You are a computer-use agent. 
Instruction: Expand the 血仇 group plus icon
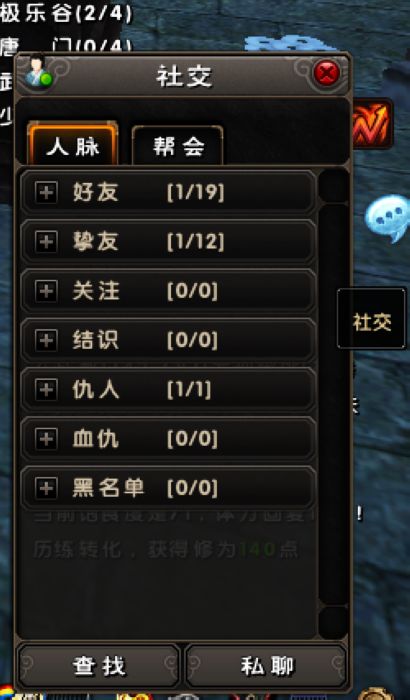pyautogui.click(x=46, y=439)
